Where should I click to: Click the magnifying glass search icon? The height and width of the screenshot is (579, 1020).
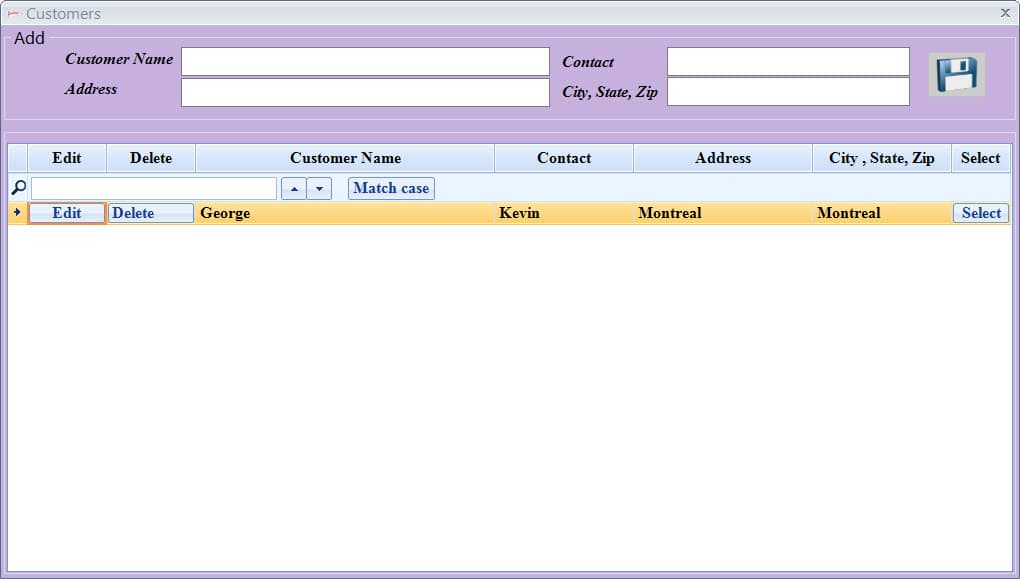(19, 188)
